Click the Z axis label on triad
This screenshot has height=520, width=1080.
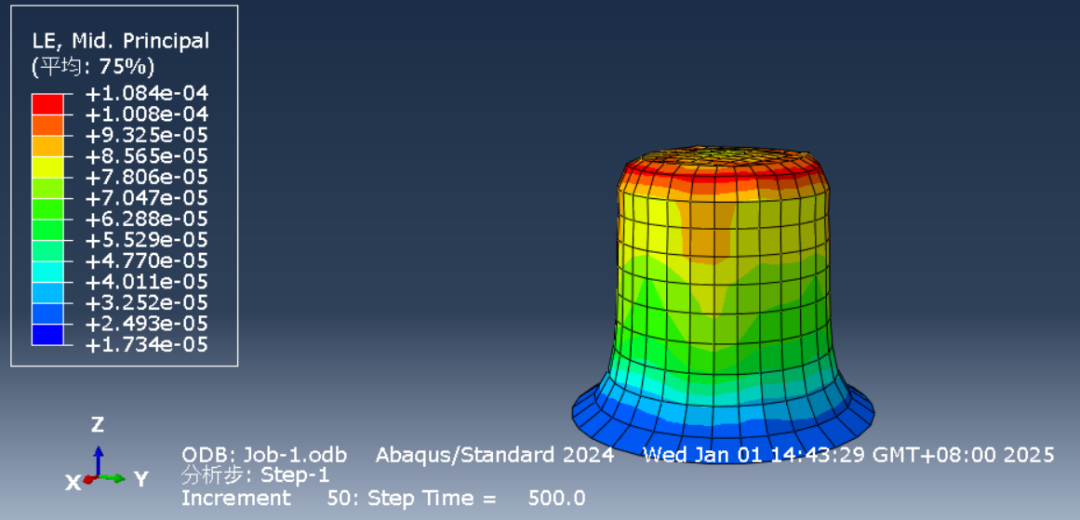(97, 425)
